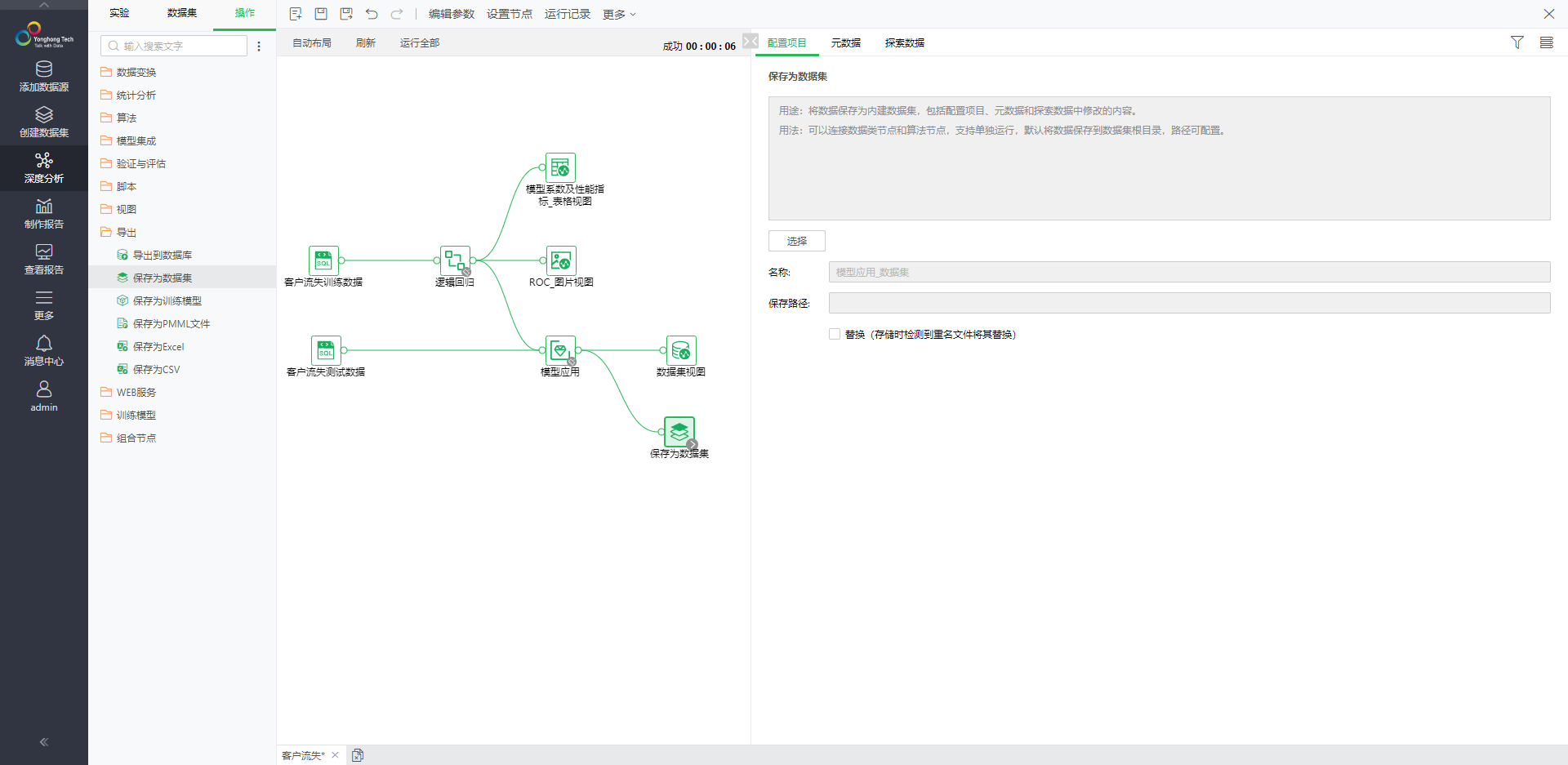The width and height of the screenshot is (1568, 765).
Task: Select 保存为数据集 in the tree
Action: pyautogui.click(x=182, y=278)
